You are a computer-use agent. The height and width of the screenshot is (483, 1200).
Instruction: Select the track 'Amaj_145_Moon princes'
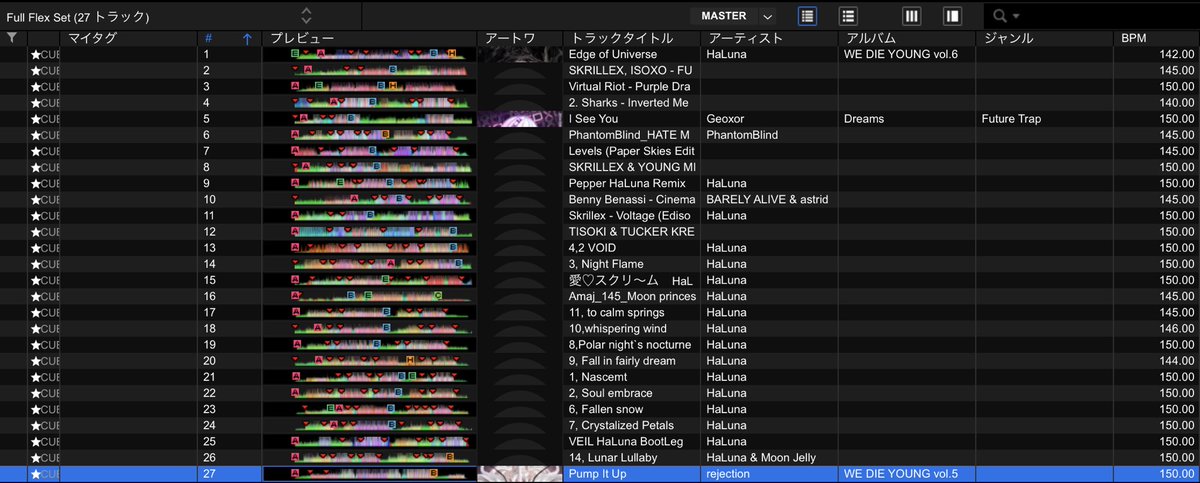pyautogui.click(x=631, y=296)
